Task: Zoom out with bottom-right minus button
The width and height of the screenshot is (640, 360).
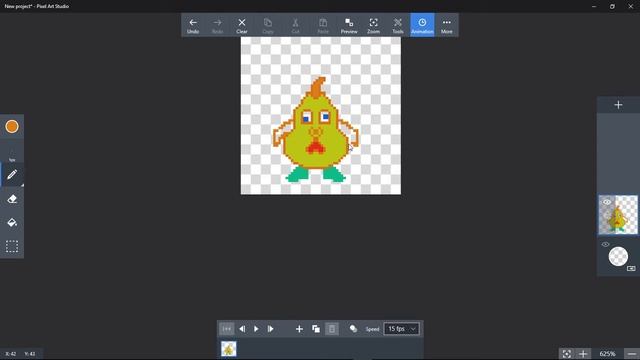Action: point(632,354)
